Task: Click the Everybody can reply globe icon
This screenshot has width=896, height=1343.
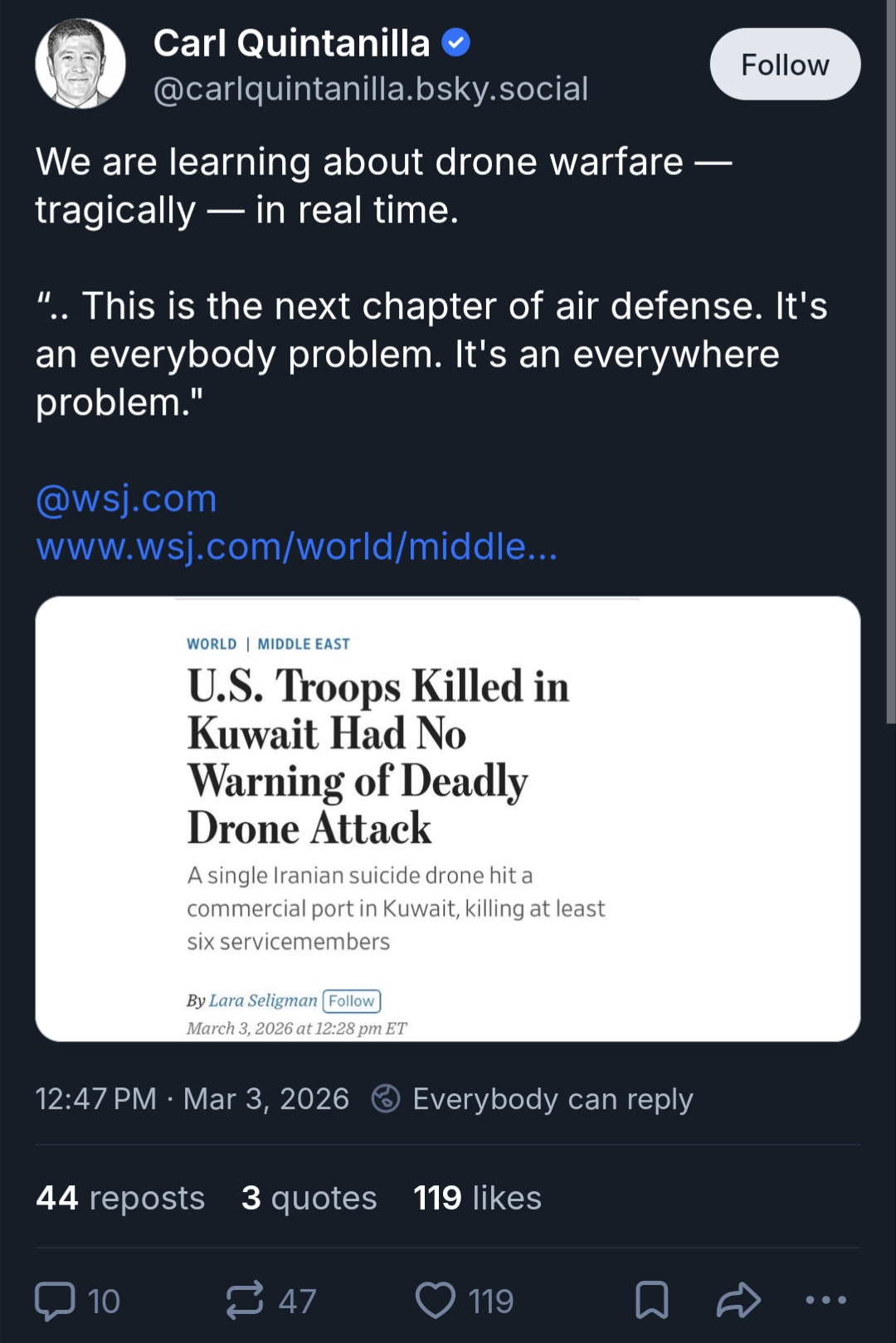Action: click(x=386, y=1098)
